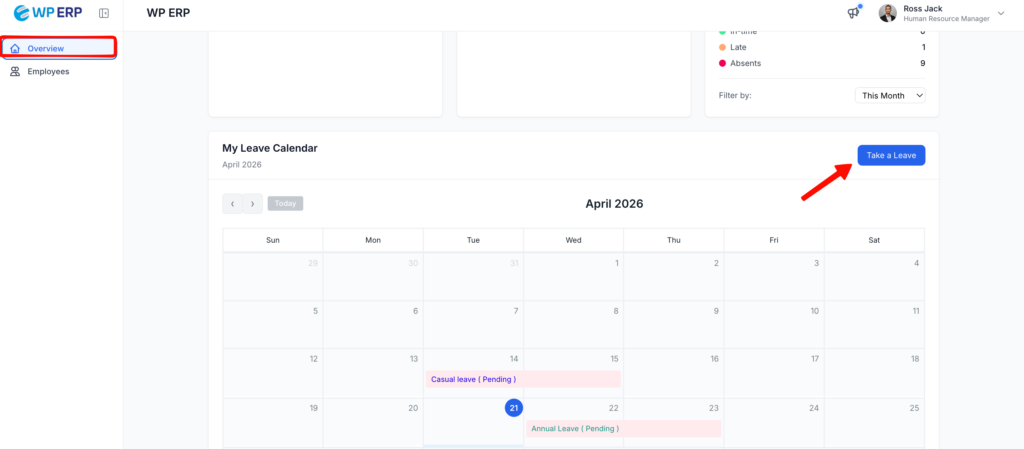Collapse the sidebar panel icon
This screenshot has width=1024, height=449.
[x=104, y=13]
